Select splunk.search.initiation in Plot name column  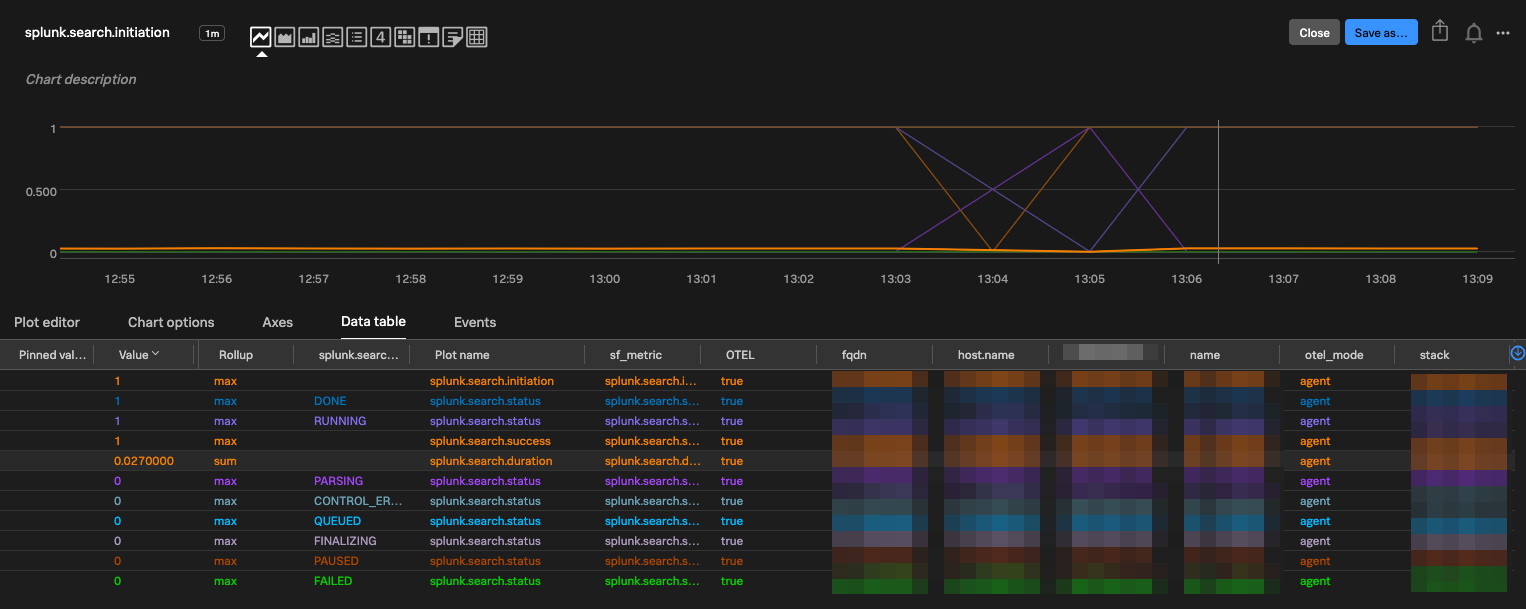492,381
